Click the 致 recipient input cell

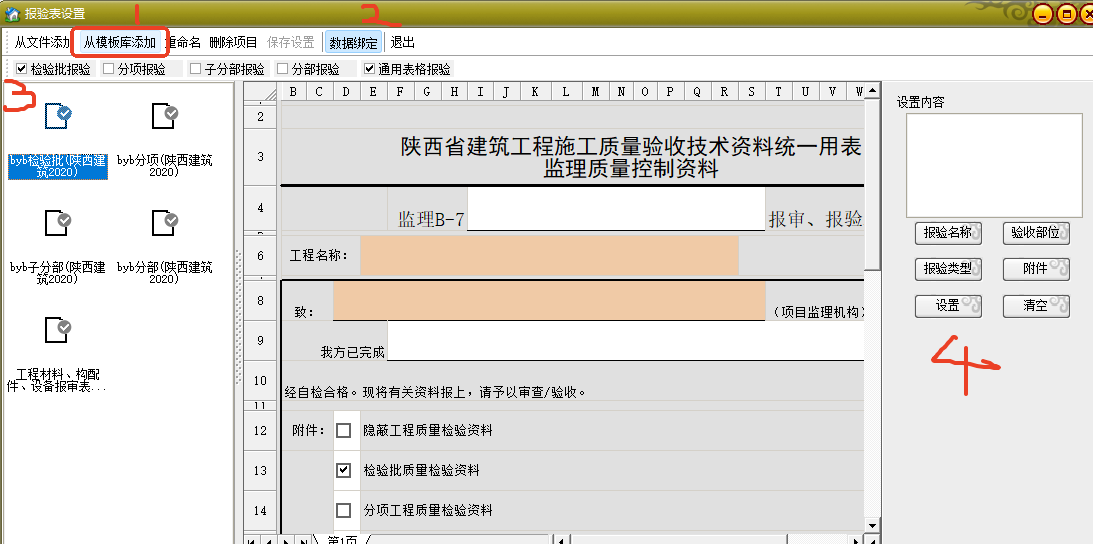tap(549, 300)
